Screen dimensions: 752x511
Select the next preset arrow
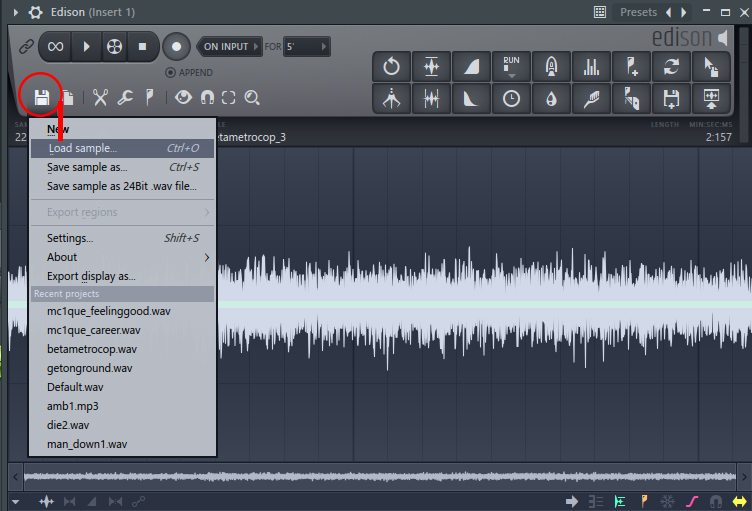click(x=683, y=12)
